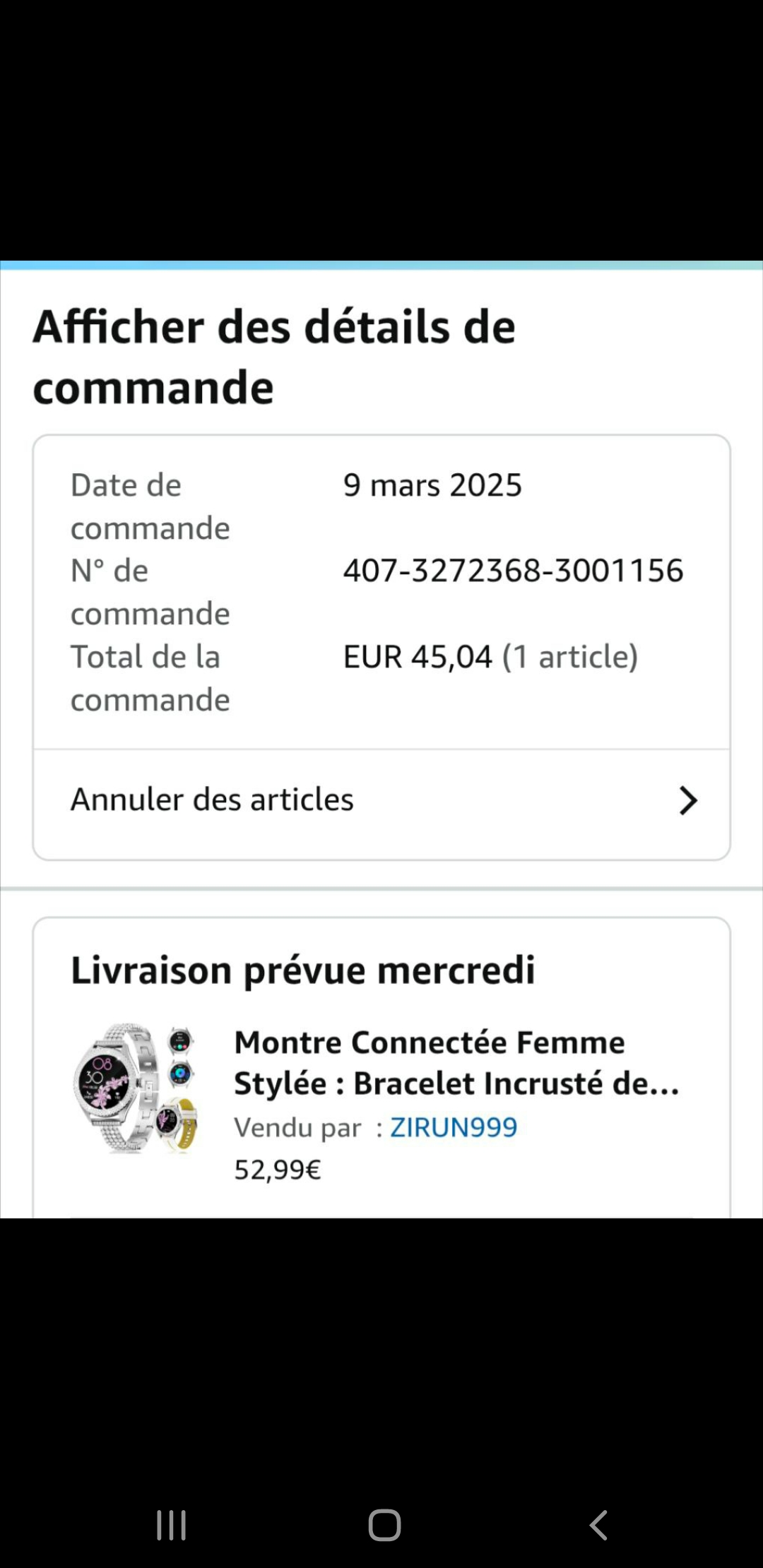Screen dimensions: 763x1568
Task: Tap the EUR 45,04 order total
Action: 418,657
